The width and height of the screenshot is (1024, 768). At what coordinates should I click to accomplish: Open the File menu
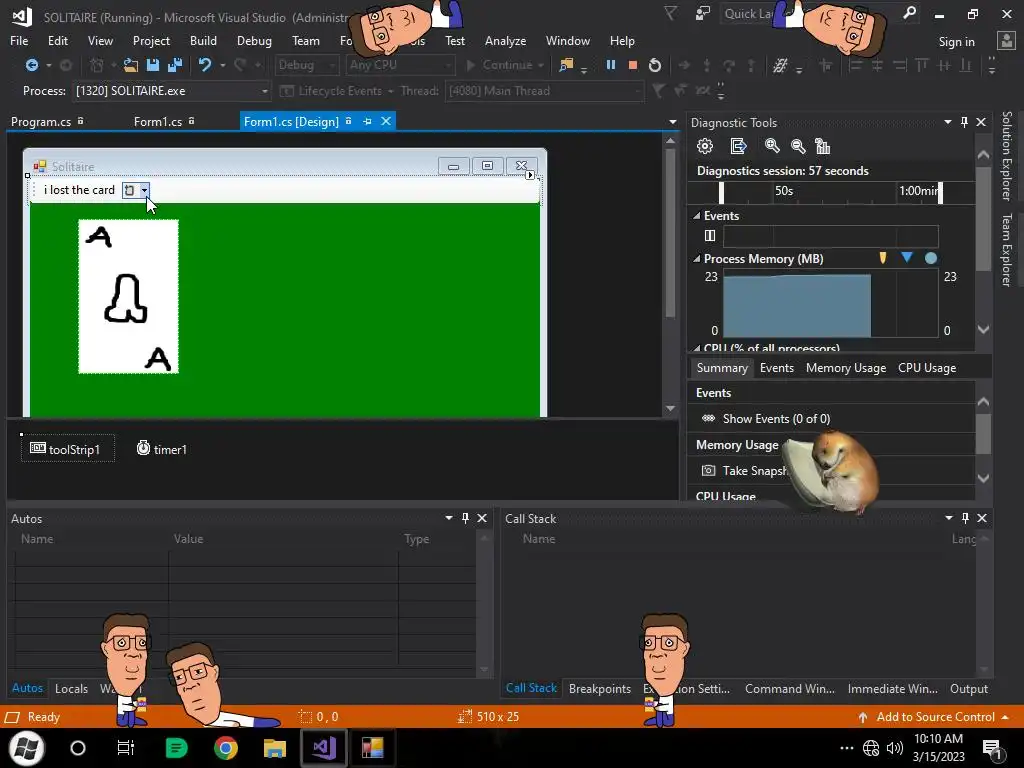pos(19,40)
